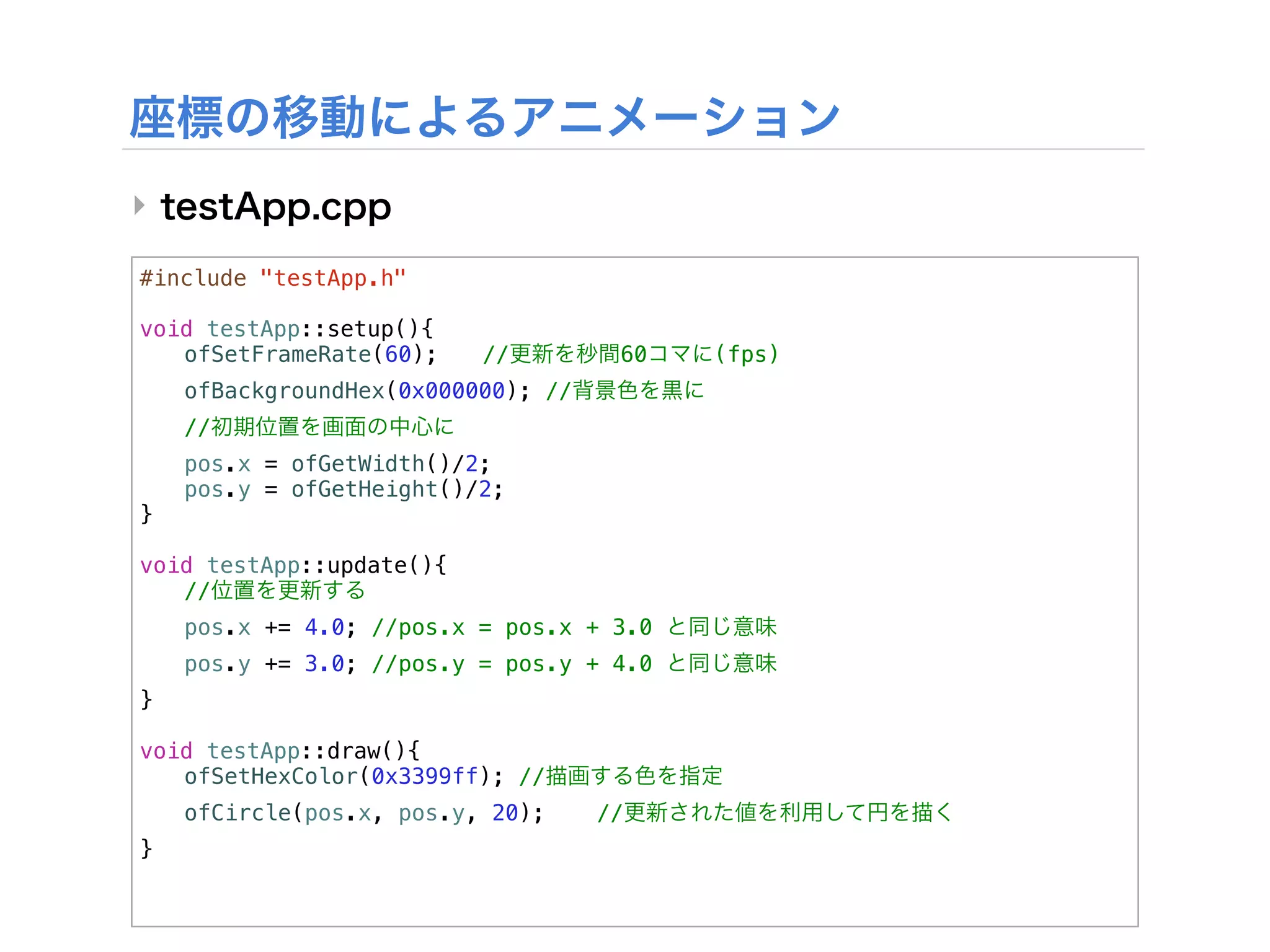Click the triangle bullet beside testApp.cpp

pos(140,205)
